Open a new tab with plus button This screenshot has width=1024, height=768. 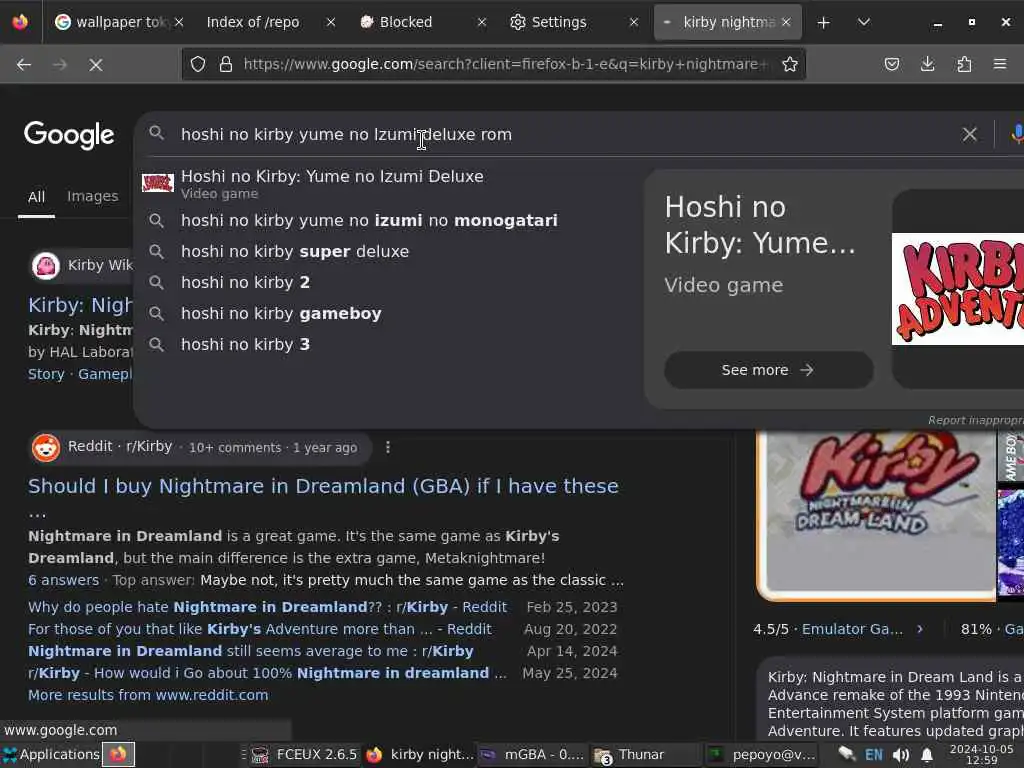click(x=824, y=22)
